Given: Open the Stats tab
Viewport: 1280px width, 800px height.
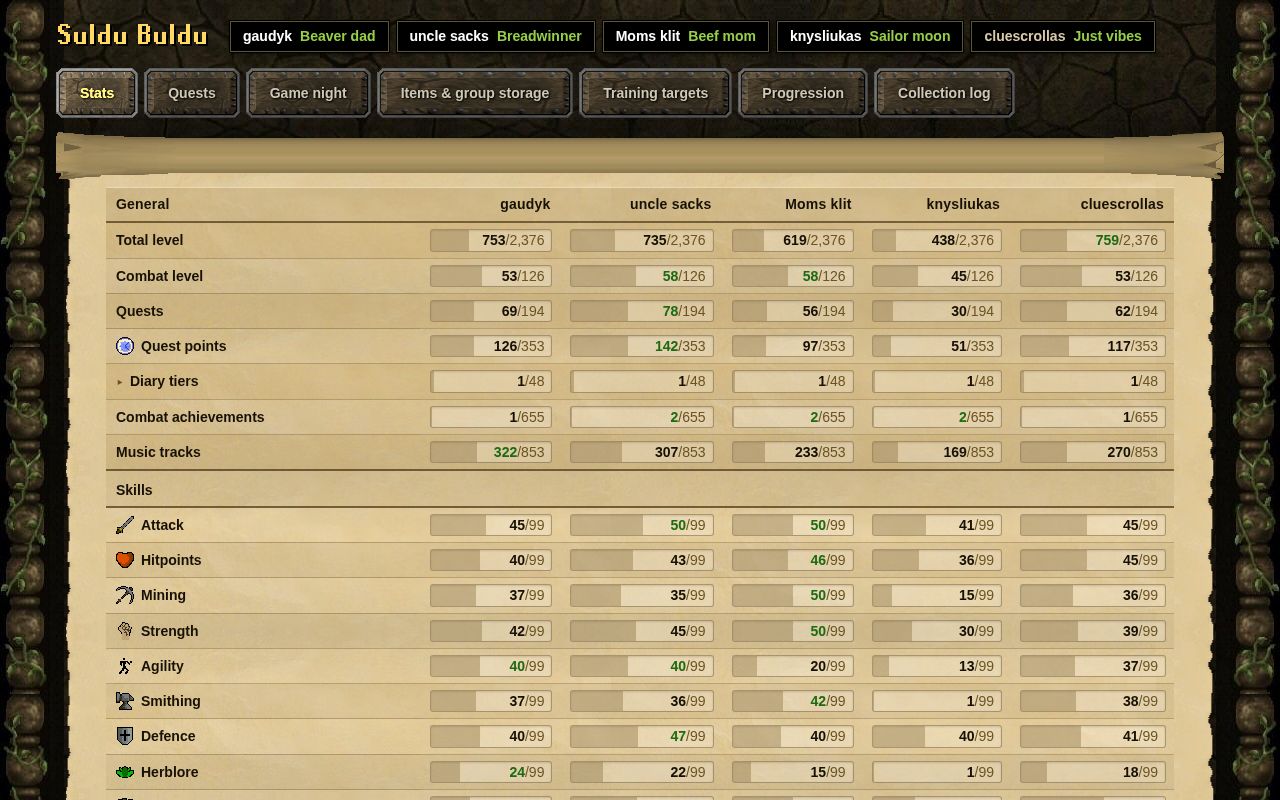Looking at the screenshot, I should pyautogui.click(x=97, y=93).
